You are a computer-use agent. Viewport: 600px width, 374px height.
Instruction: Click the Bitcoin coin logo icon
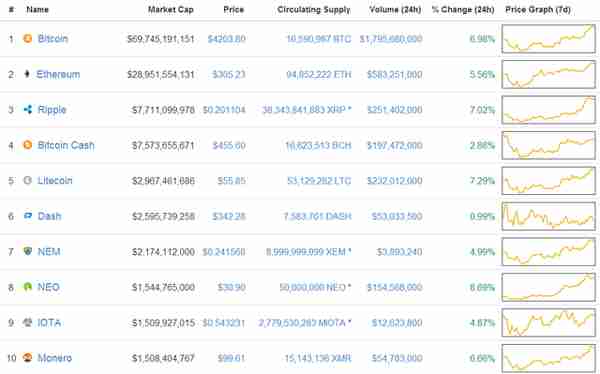coord(28,38)
